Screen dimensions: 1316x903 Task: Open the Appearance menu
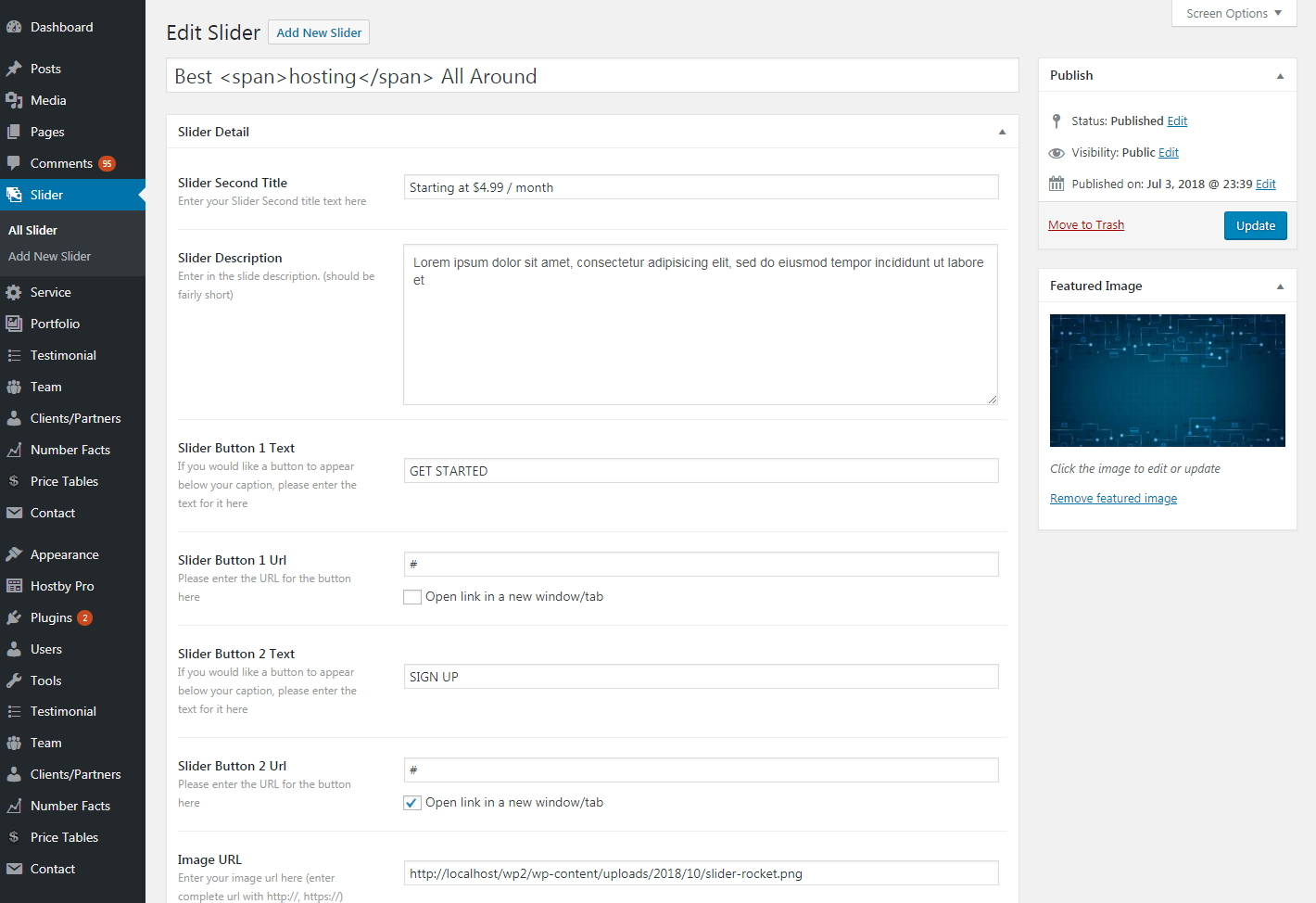pos(72,554)
